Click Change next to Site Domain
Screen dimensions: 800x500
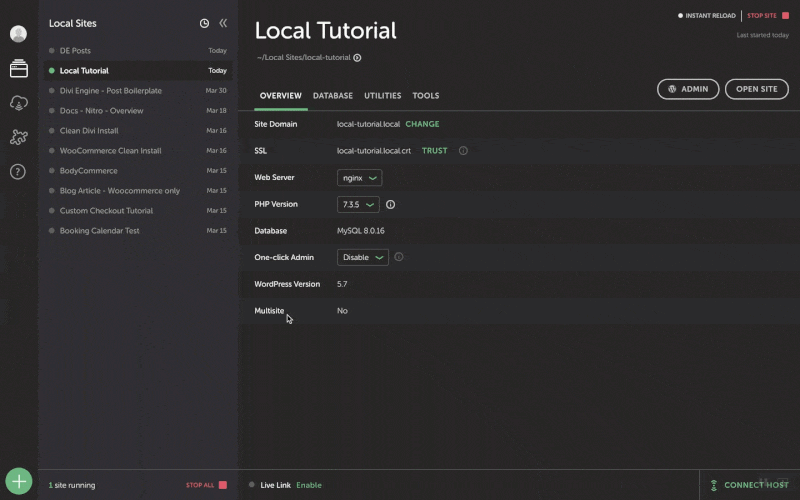point(422,124)
